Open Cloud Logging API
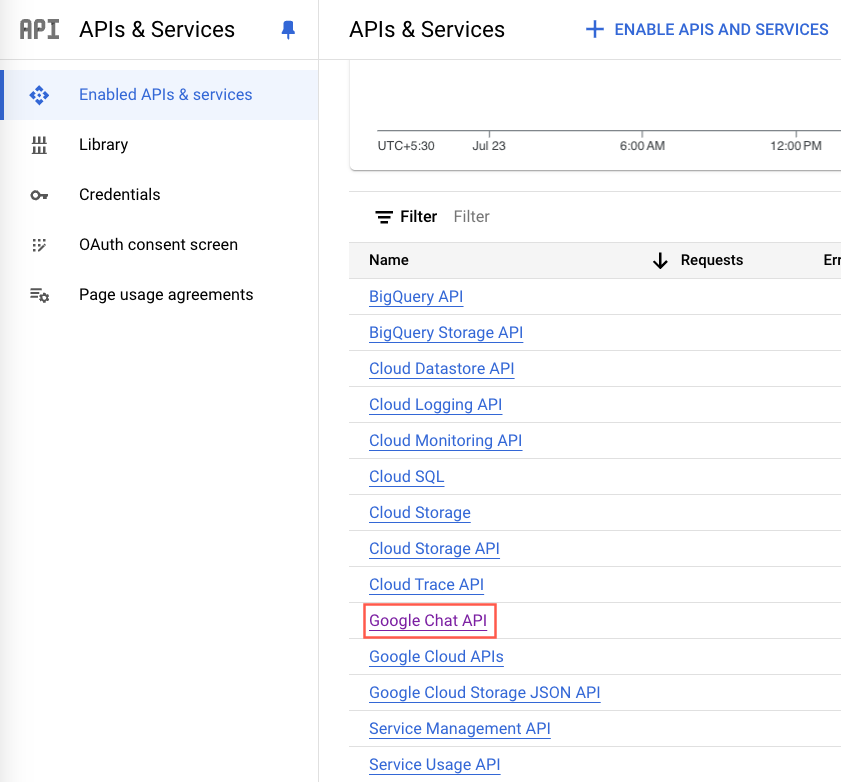The width and height of the screenshot is (841, 782). pos(436,404)
